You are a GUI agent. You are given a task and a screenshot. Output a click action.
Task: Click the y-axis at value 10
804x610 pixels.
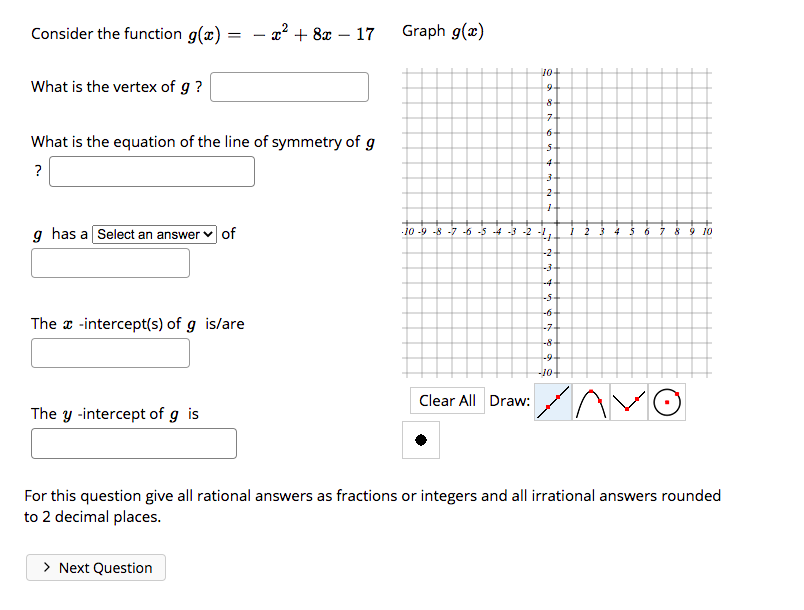(557, 72)
